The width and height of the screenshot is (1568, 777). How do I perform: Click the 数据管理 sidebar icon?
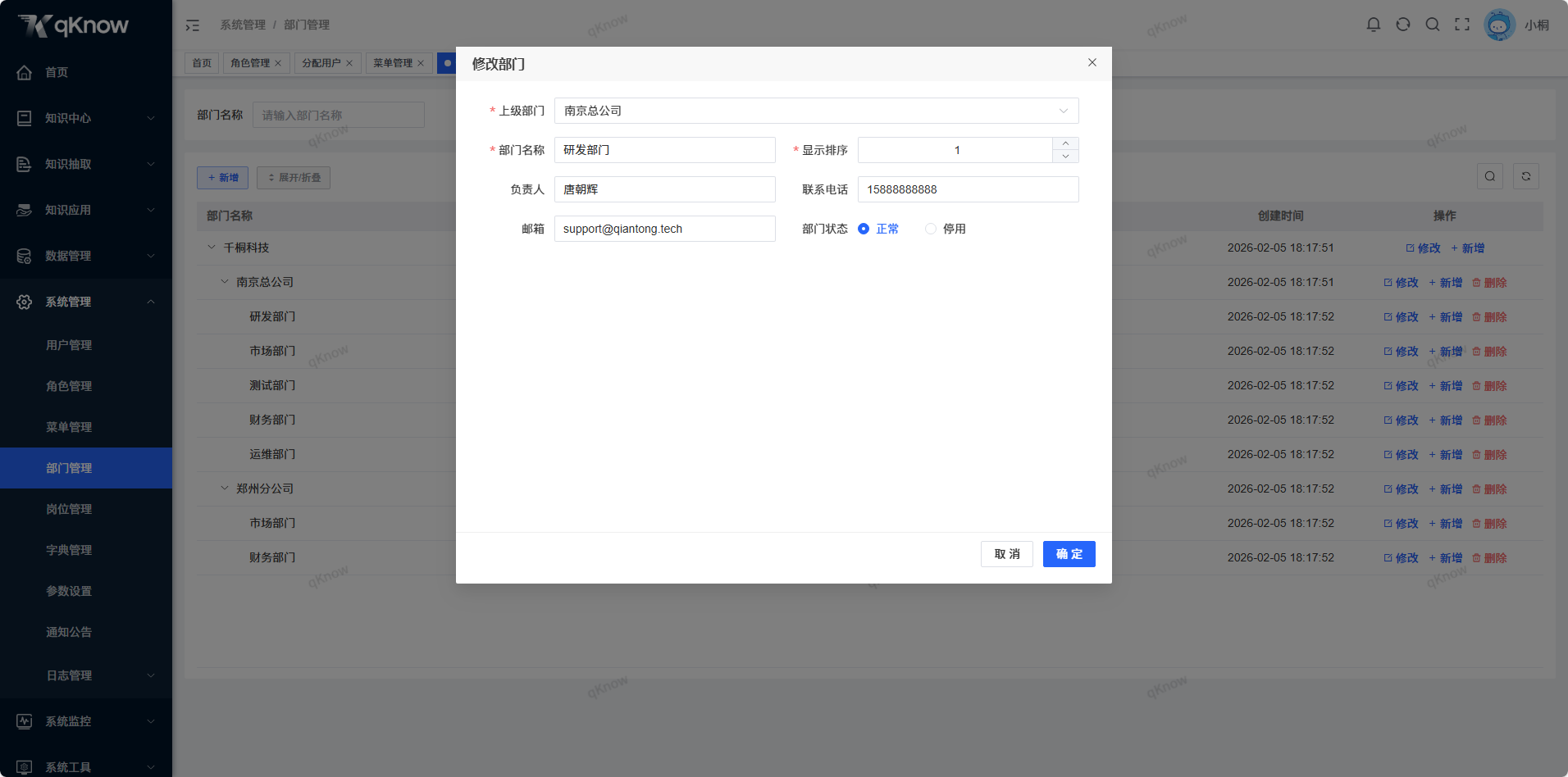tap(25, 256)
